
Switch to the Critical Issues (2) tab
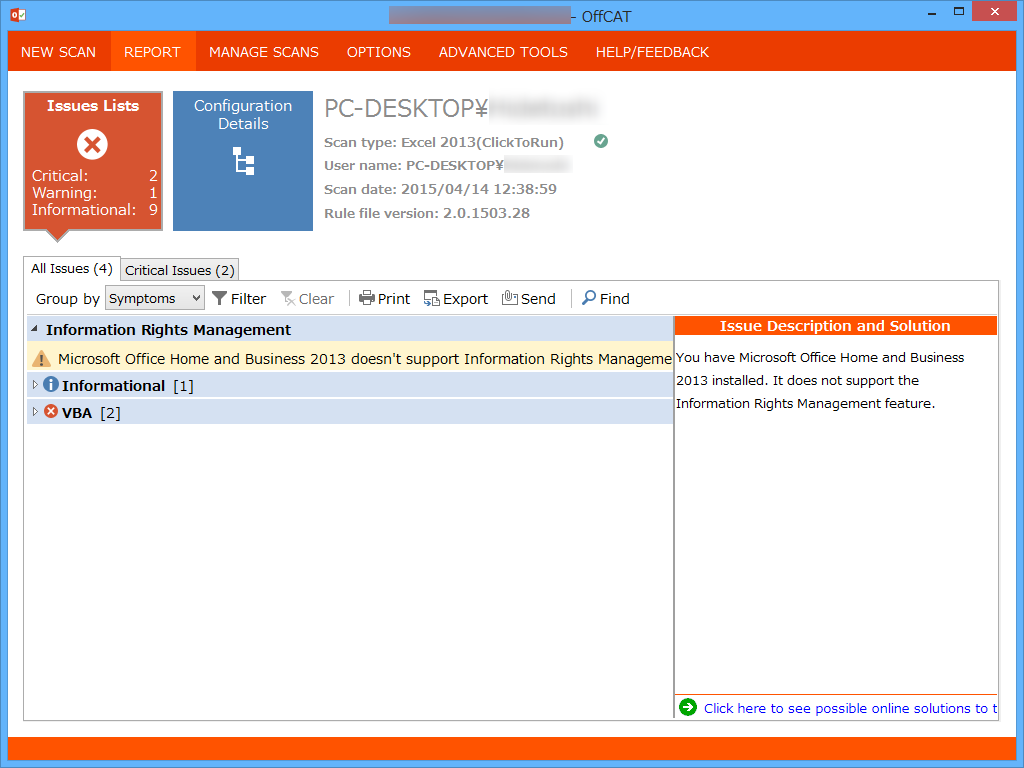pos(180,270)
